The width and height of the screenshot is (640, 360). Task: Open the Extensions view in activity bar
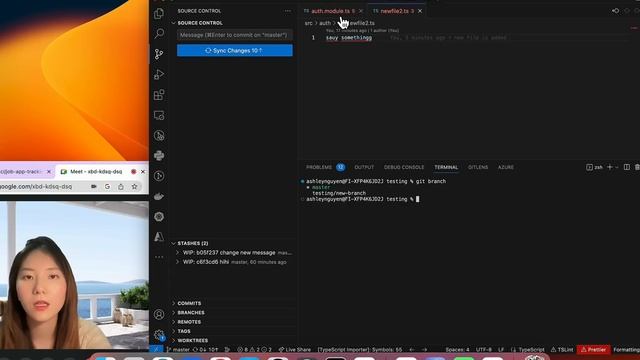point(159,95)
